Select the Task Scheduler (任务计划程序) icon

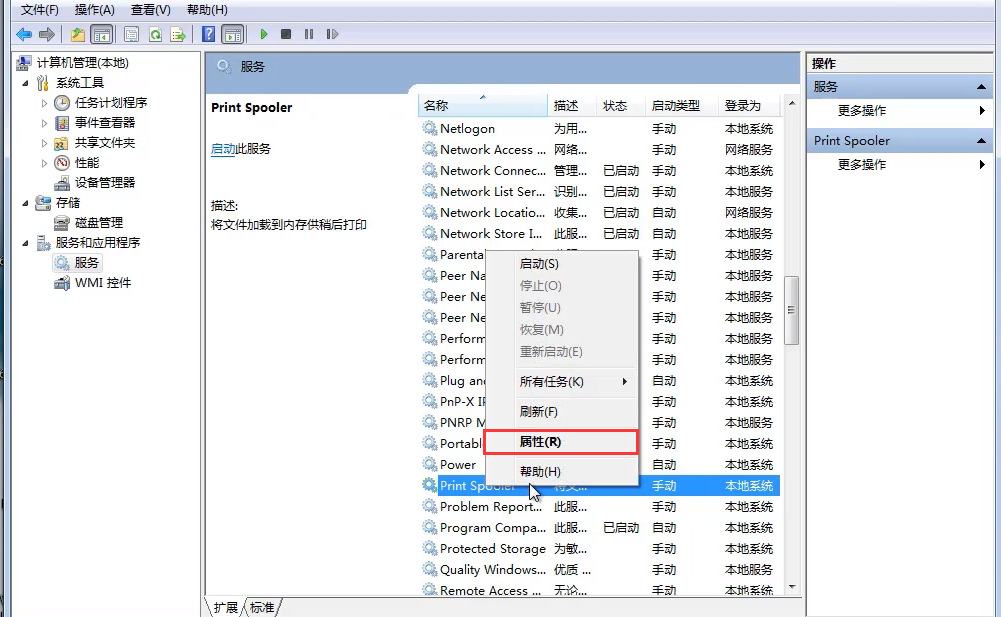click(x=62, y=103)
